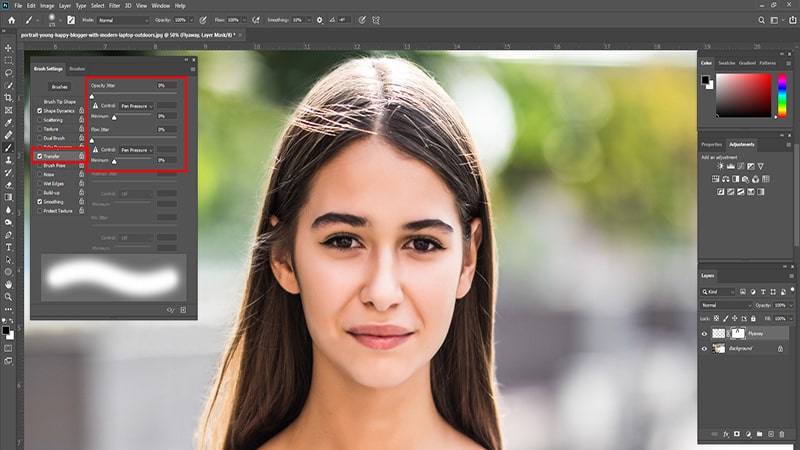Open the brush preset picker arrow
The width and height of the screenshot is (800, 450).
tap(60, 20)
